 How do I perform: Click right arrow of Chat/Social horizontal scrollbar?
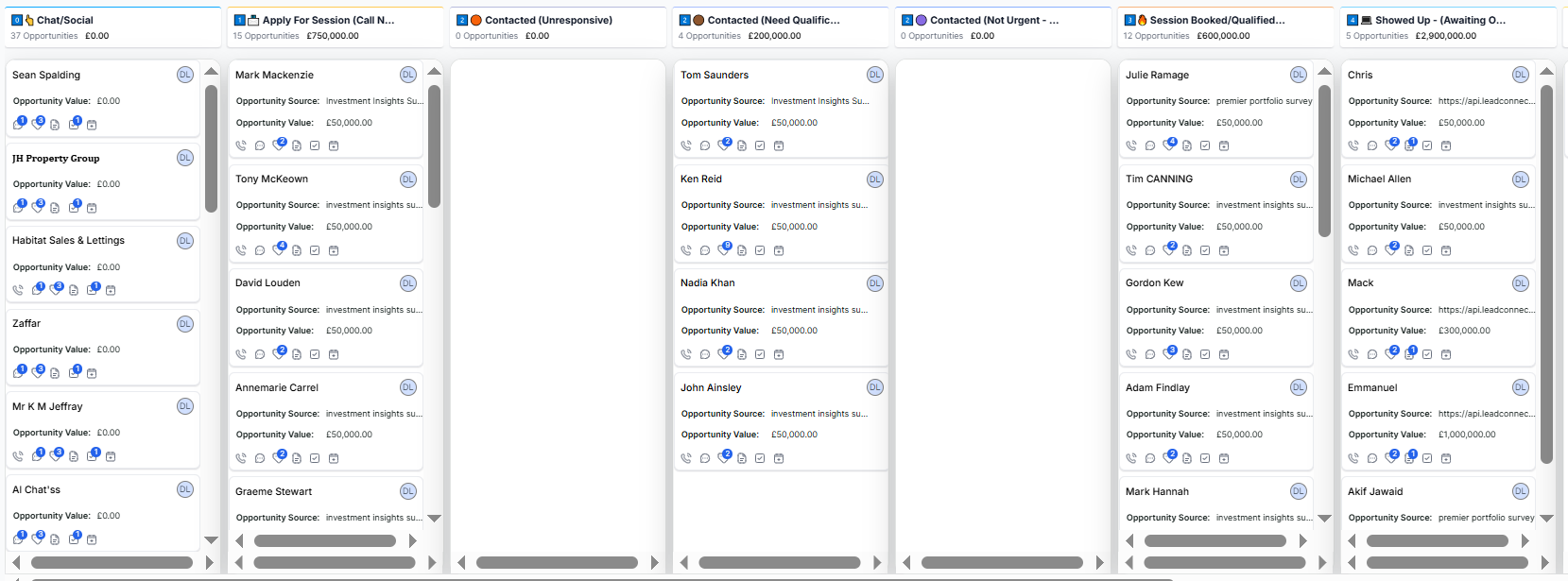coord(209,562)
